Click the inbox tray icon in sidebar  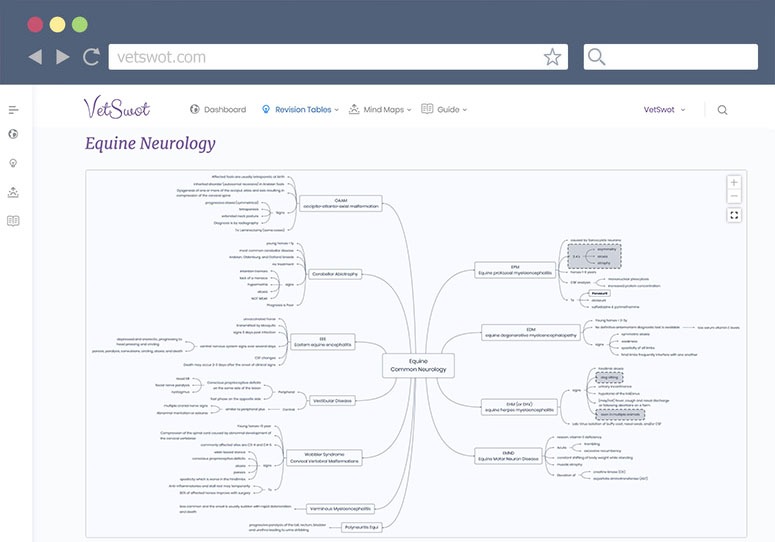[13, 191]
